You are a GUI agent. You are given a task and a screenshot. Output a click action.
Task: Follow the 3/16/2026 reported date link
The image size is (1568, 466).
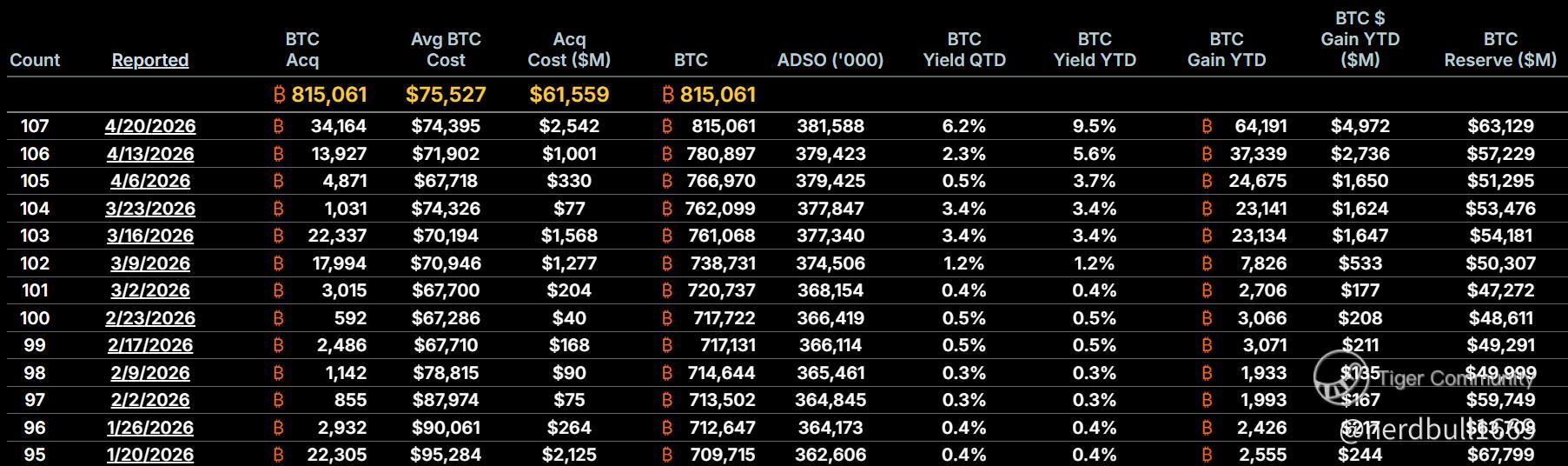click(x=150, y=236)
